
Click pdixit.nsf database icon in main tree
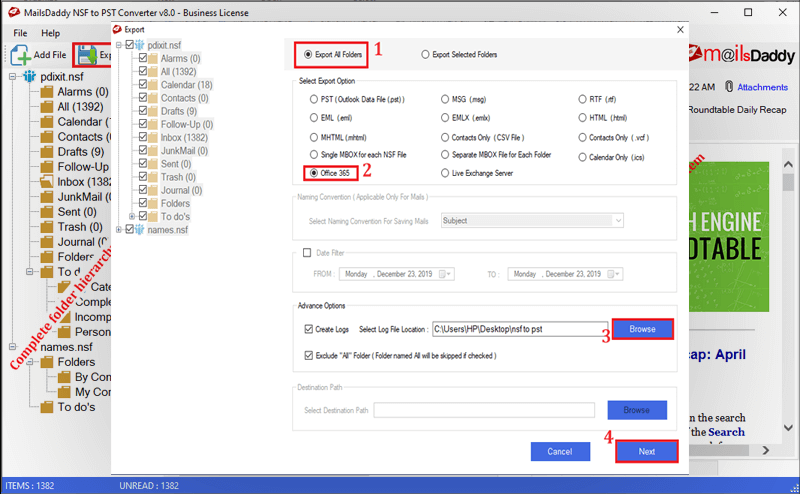(x=30, y=77)
